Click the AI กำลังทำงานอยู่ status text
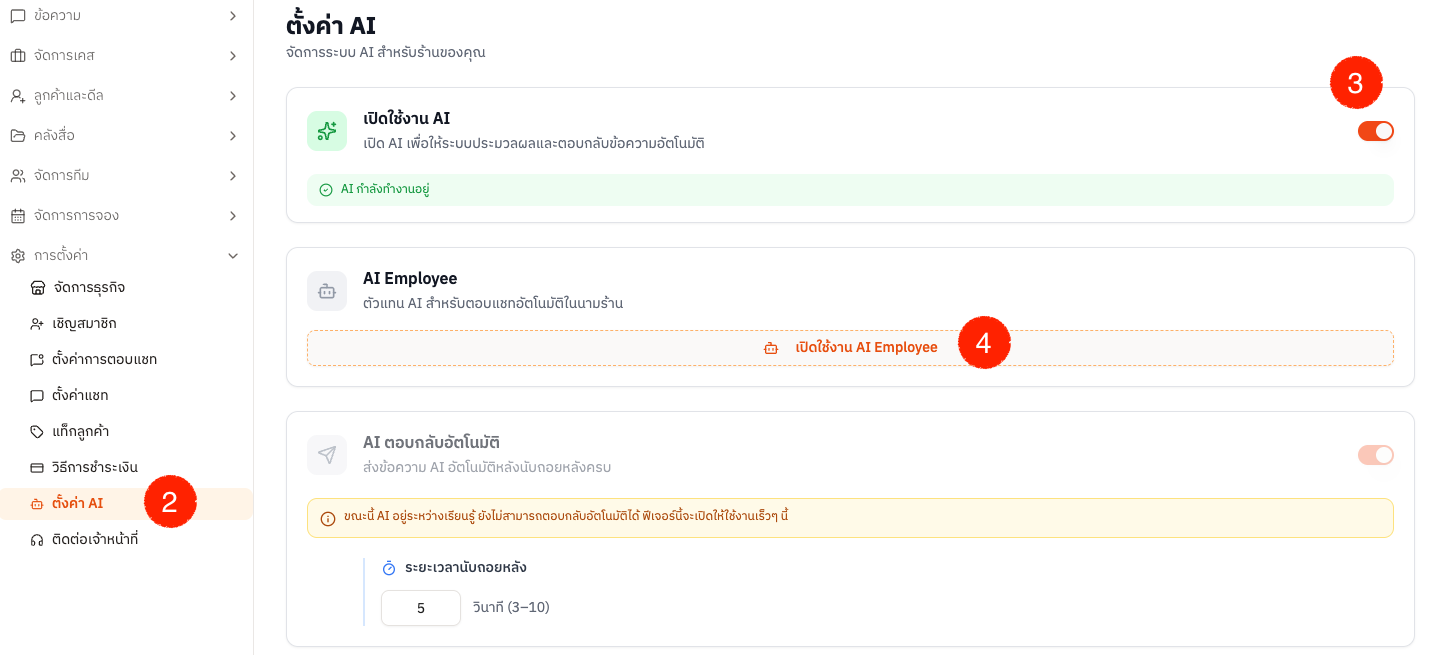The image size is (1429, 655). [385, 190]
